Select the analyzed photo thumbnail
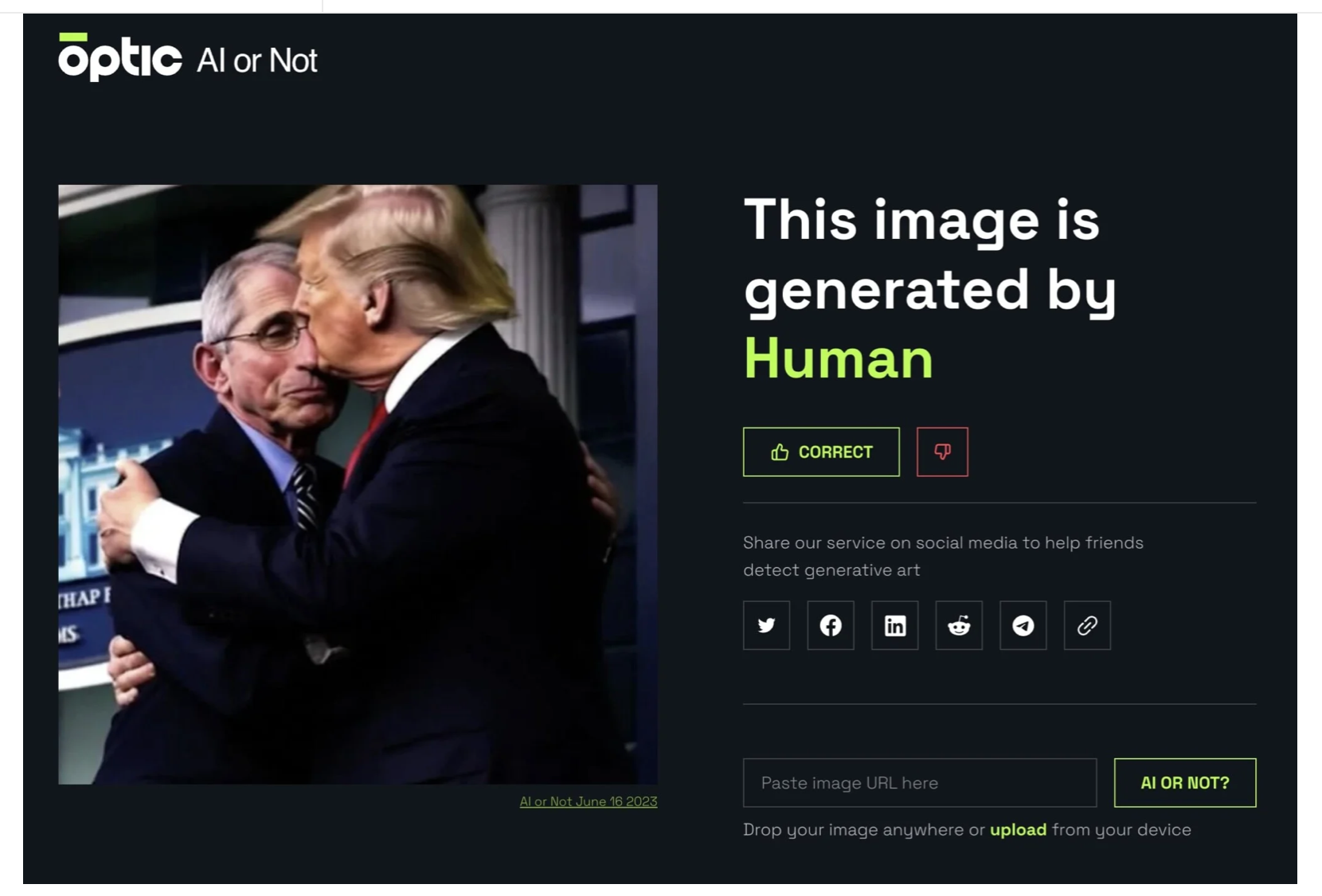This screenshot has height=896, width=1322. pyautogui.click(x=358, y=484)
